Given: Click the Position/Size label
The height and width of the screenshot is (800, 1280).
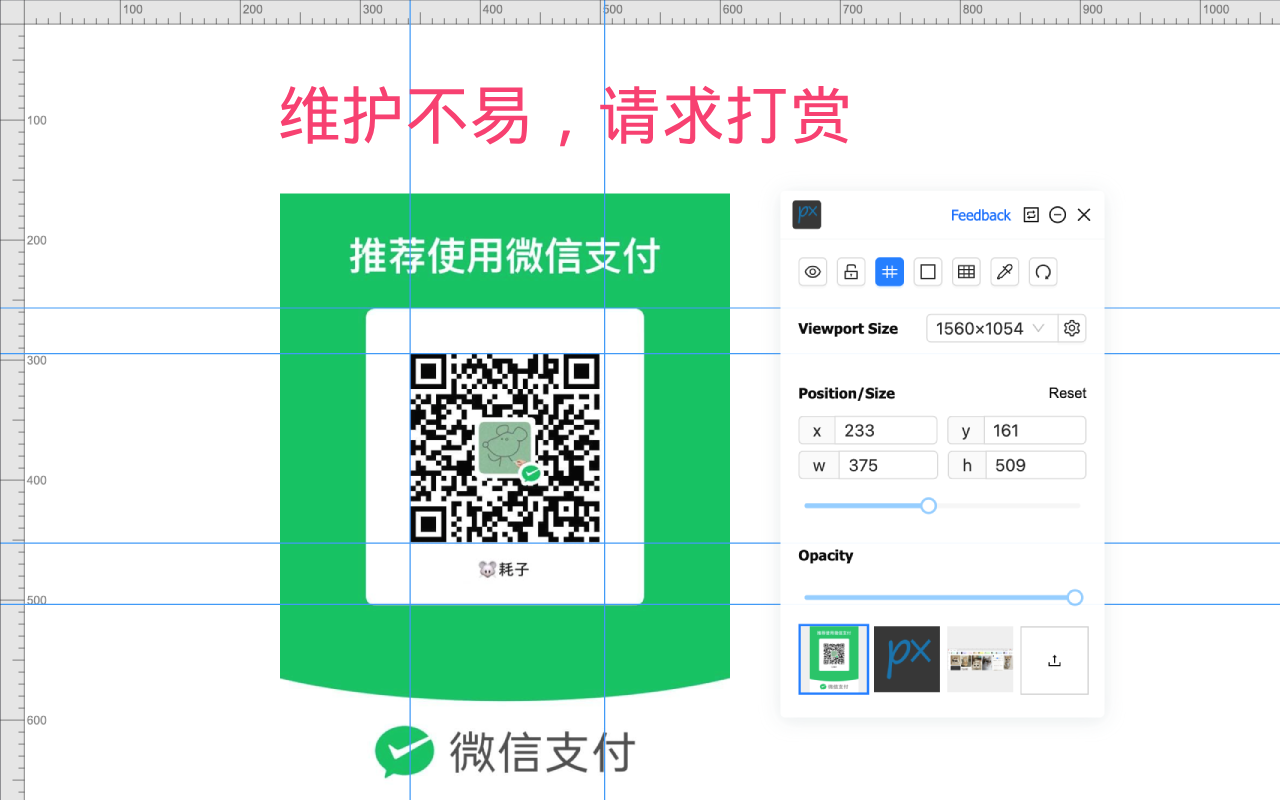Looking at the screenshot, I should coord(847,393).
